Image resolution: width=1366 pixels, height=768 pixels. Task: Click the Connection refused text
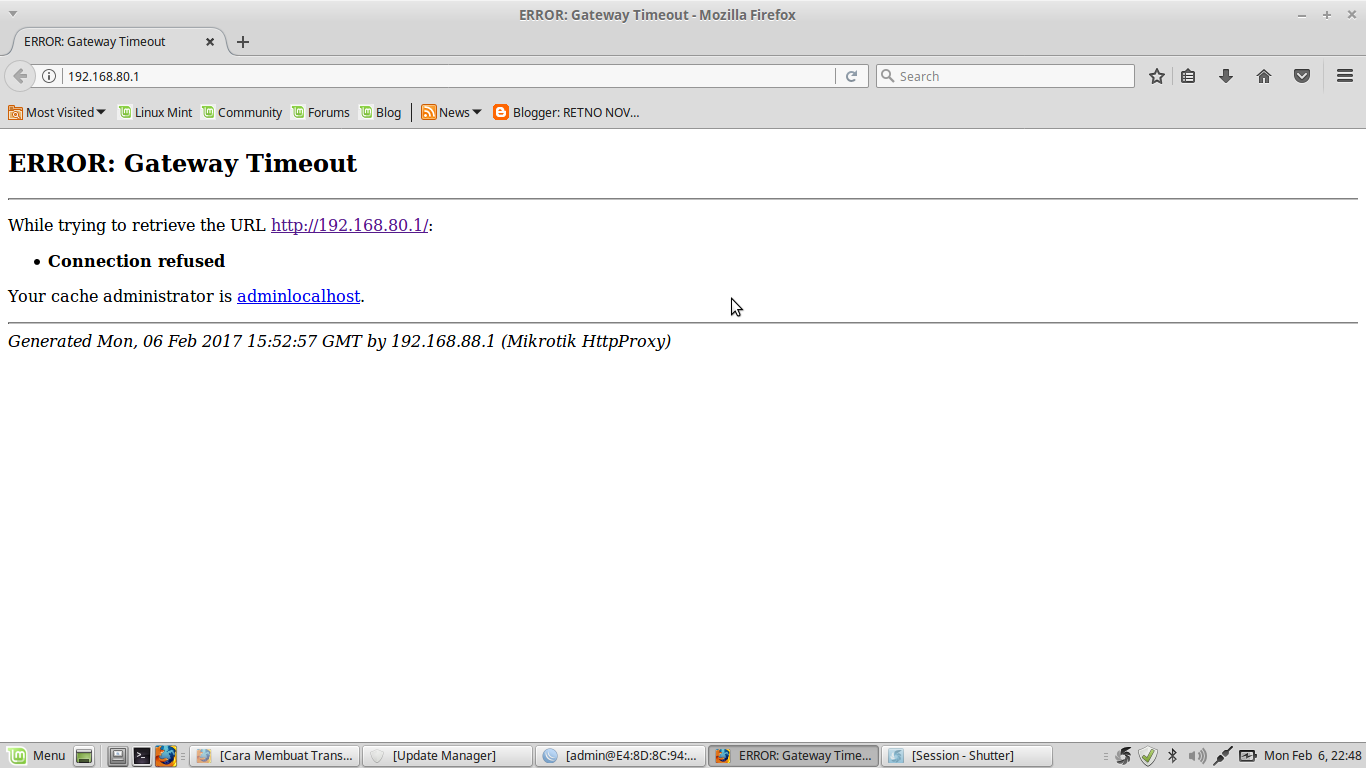coord(136,261)
